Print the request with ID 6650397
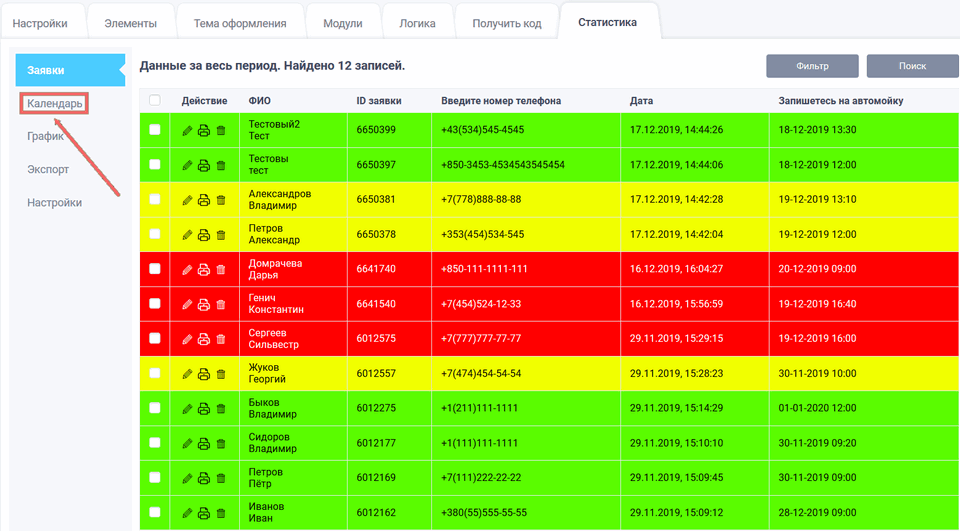 tap(204, 165)
